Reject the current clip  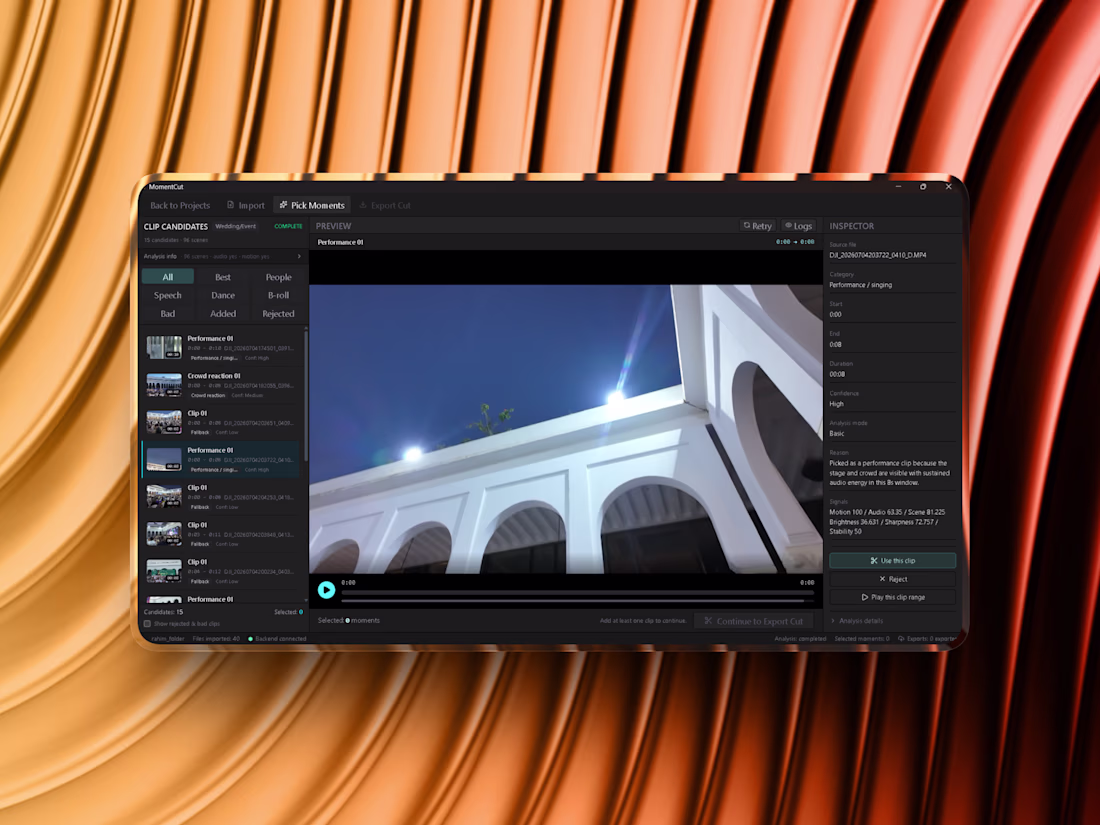click(892, 579)
